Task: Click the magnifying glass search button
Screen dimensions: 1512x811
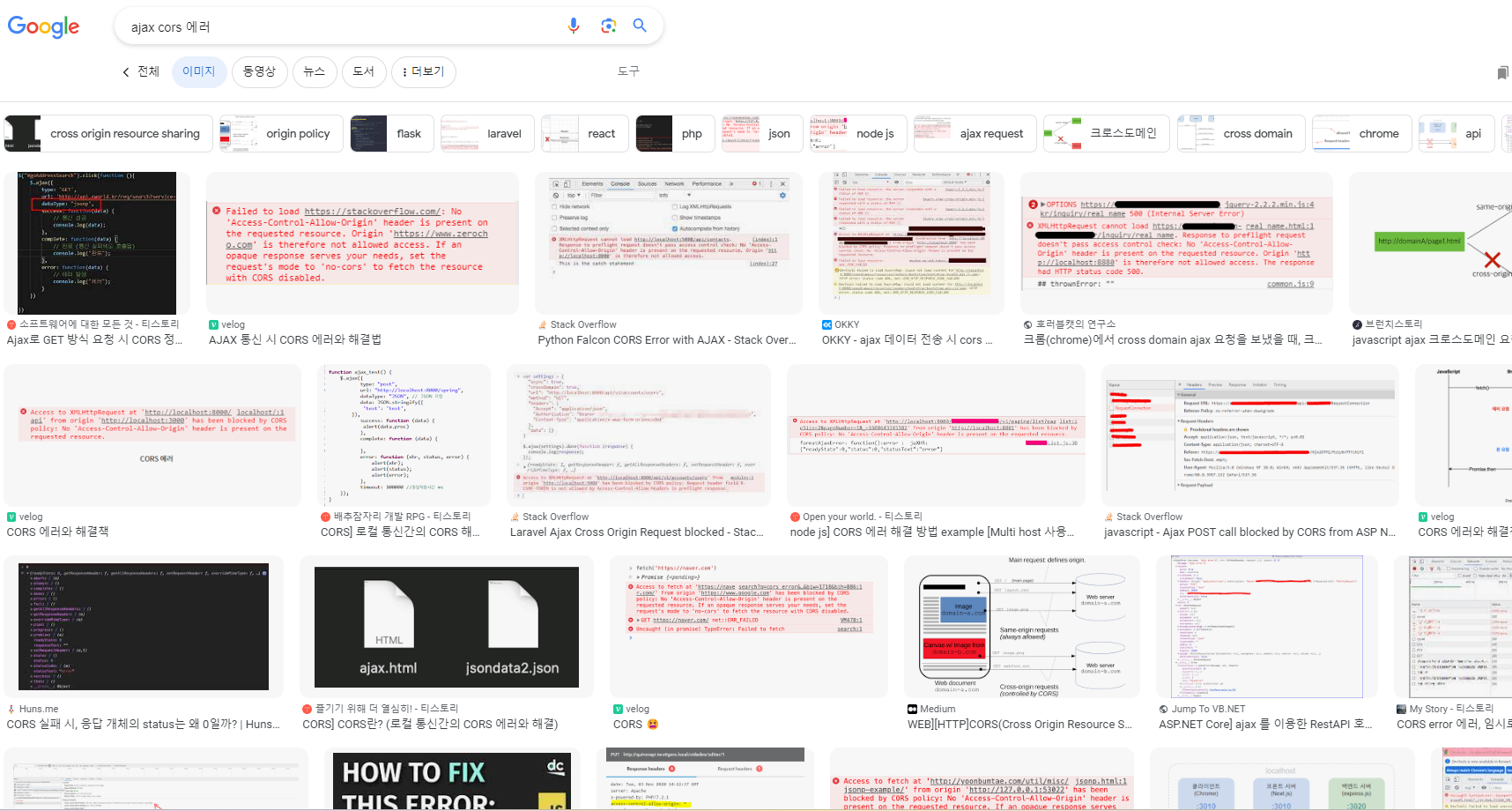Action: [640, 26]
